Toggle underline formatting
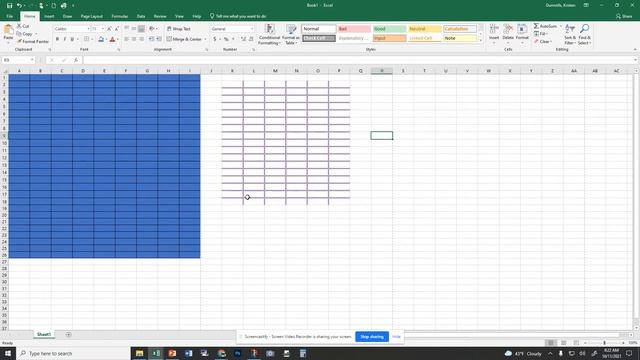This screenshot has width=640, height=360. [72, 39]
